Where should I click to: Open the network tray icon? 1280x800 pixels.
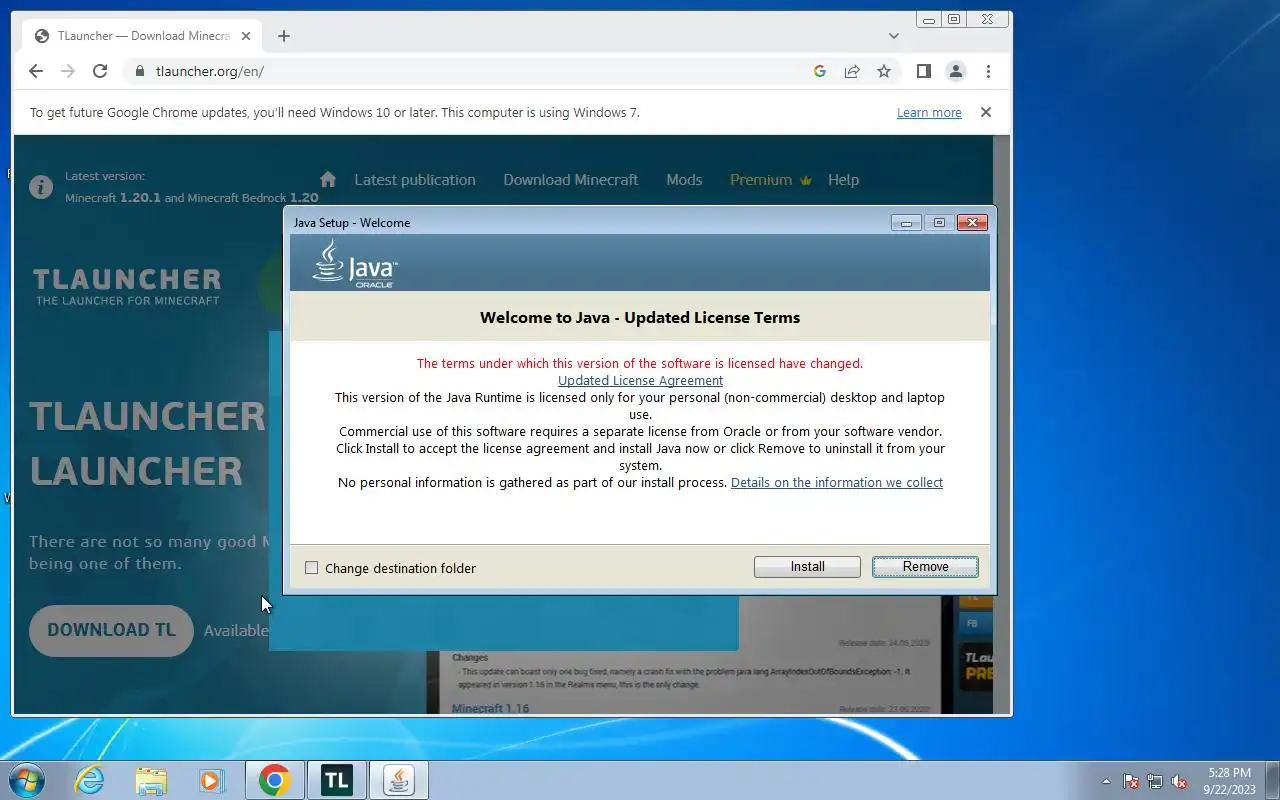click(1155, 781)
